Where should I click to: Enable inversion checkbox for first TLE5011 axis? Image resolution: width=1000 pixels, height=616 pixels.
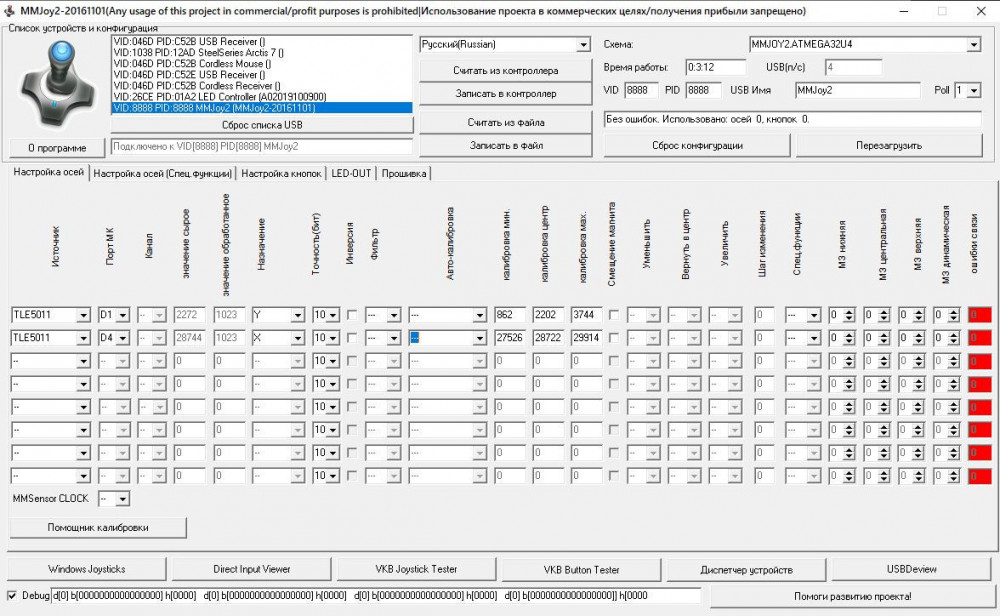tap(352, 315)
